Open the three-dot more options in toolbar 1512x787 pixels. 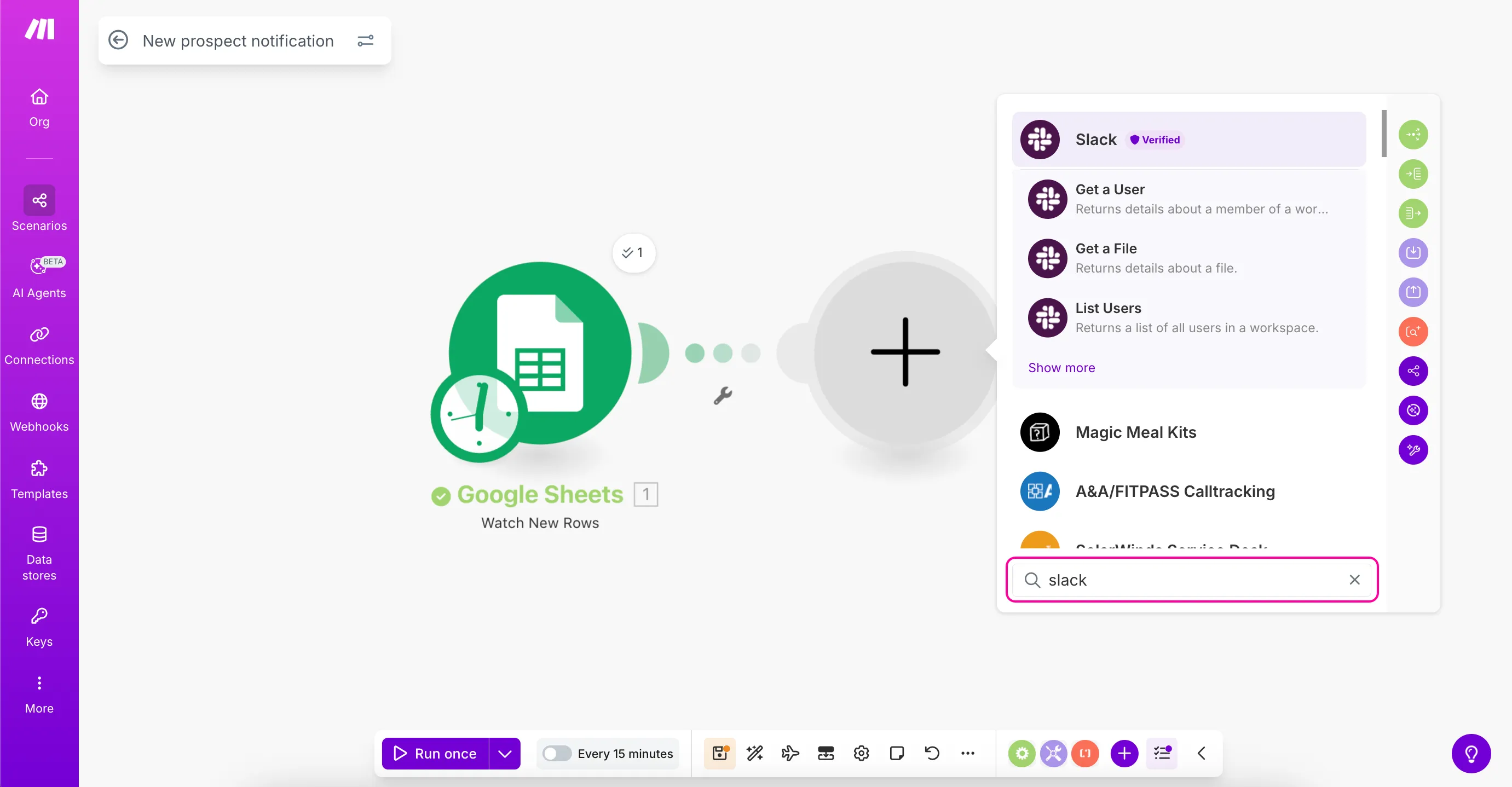[967, 753]
